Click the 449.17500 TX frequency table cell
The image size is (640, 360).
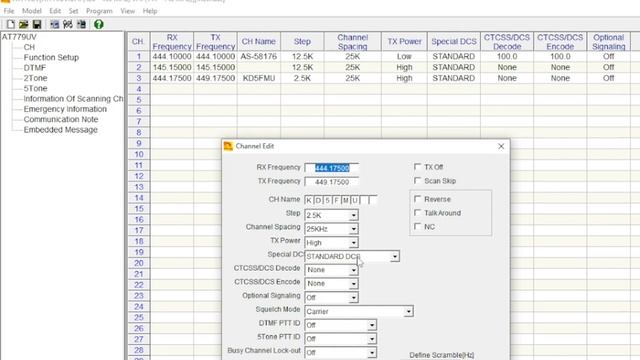tap(215, 78)
